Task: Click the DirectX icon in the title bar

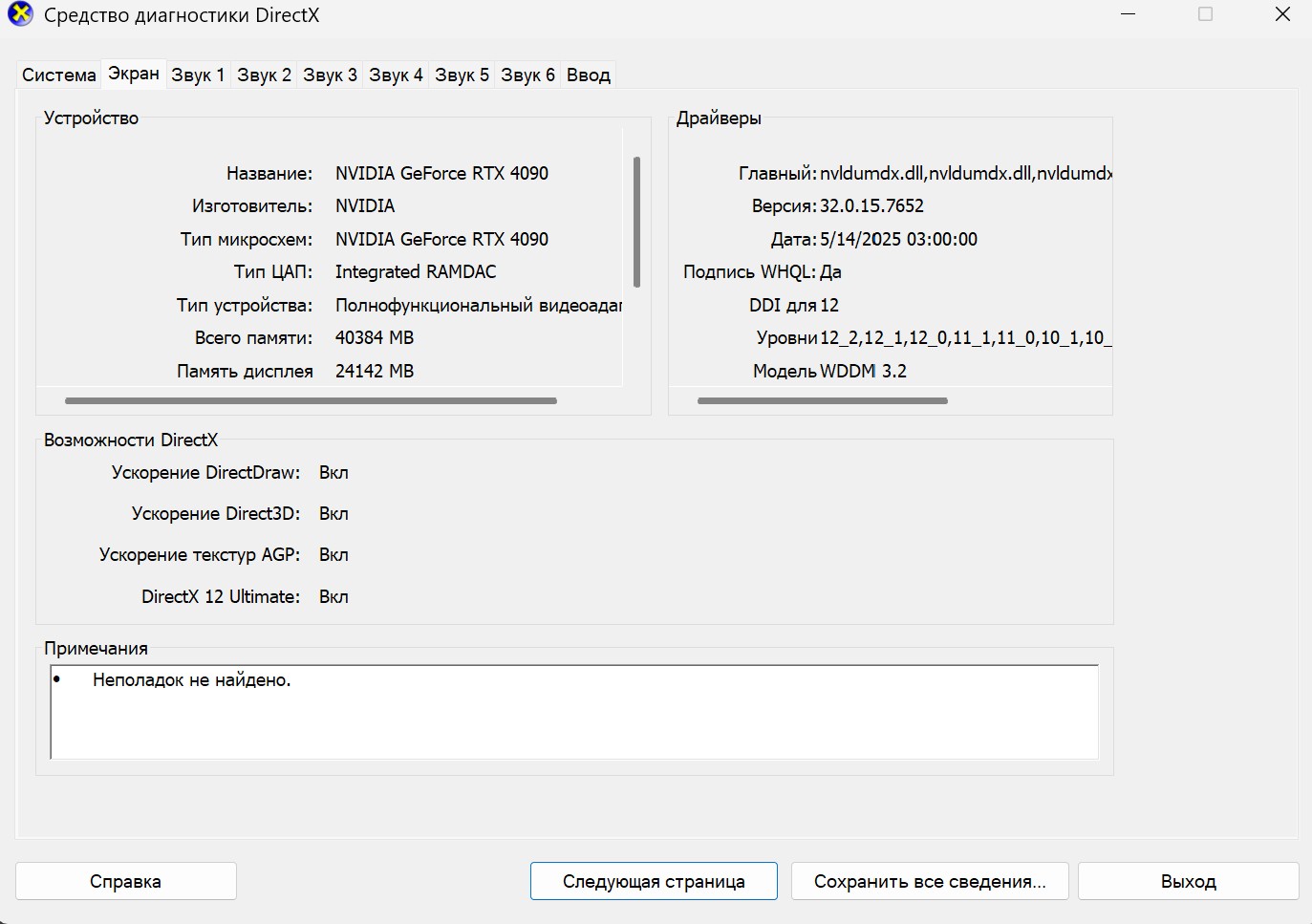Action: click(x=20, y=14)
